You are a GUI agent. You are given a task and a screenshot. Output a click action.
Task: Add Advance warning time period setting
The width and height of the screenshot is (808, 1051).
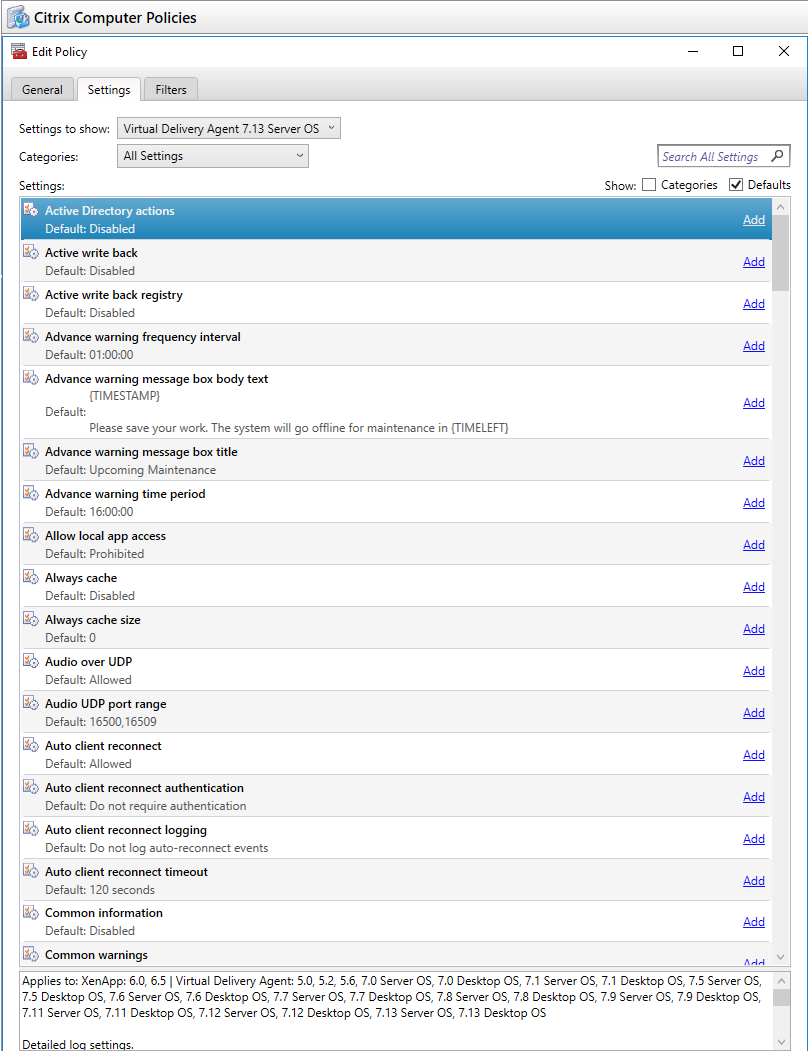(x=754, y=503)
